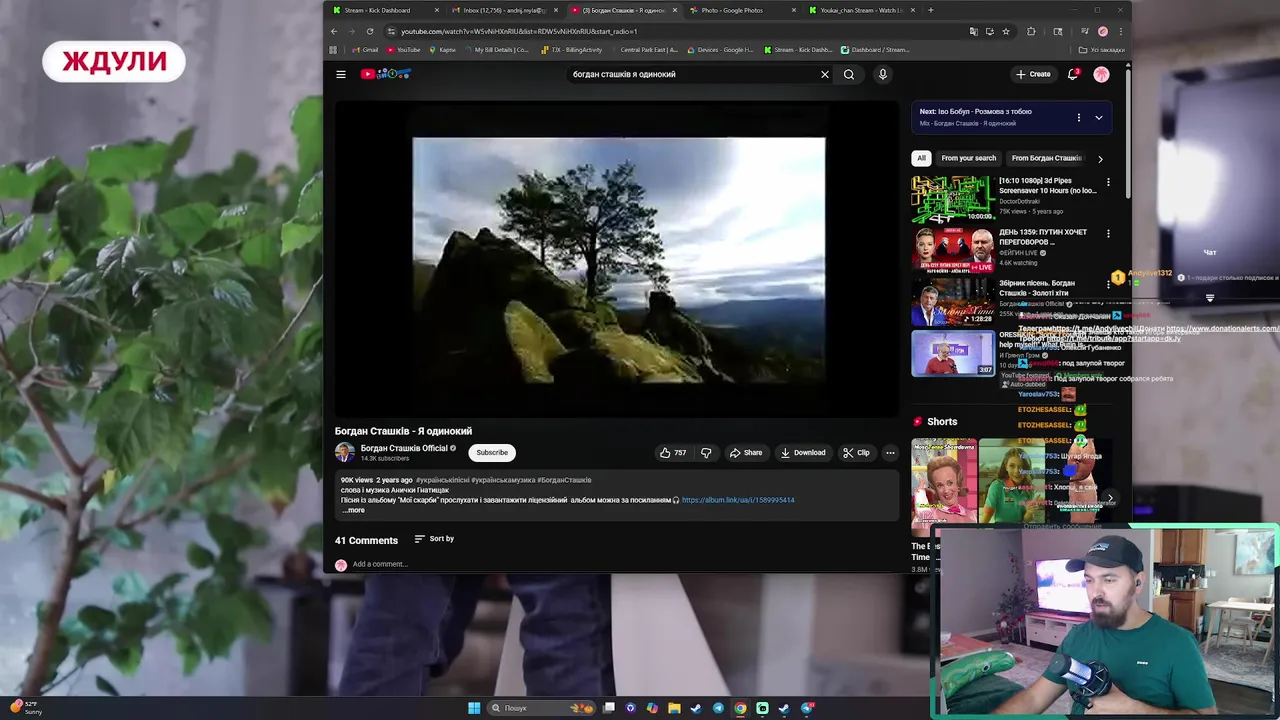Subscribe to Богдан Сташків Official
Image resolution: width=1280 pixels, height=720 pixels.
[492, 453]
